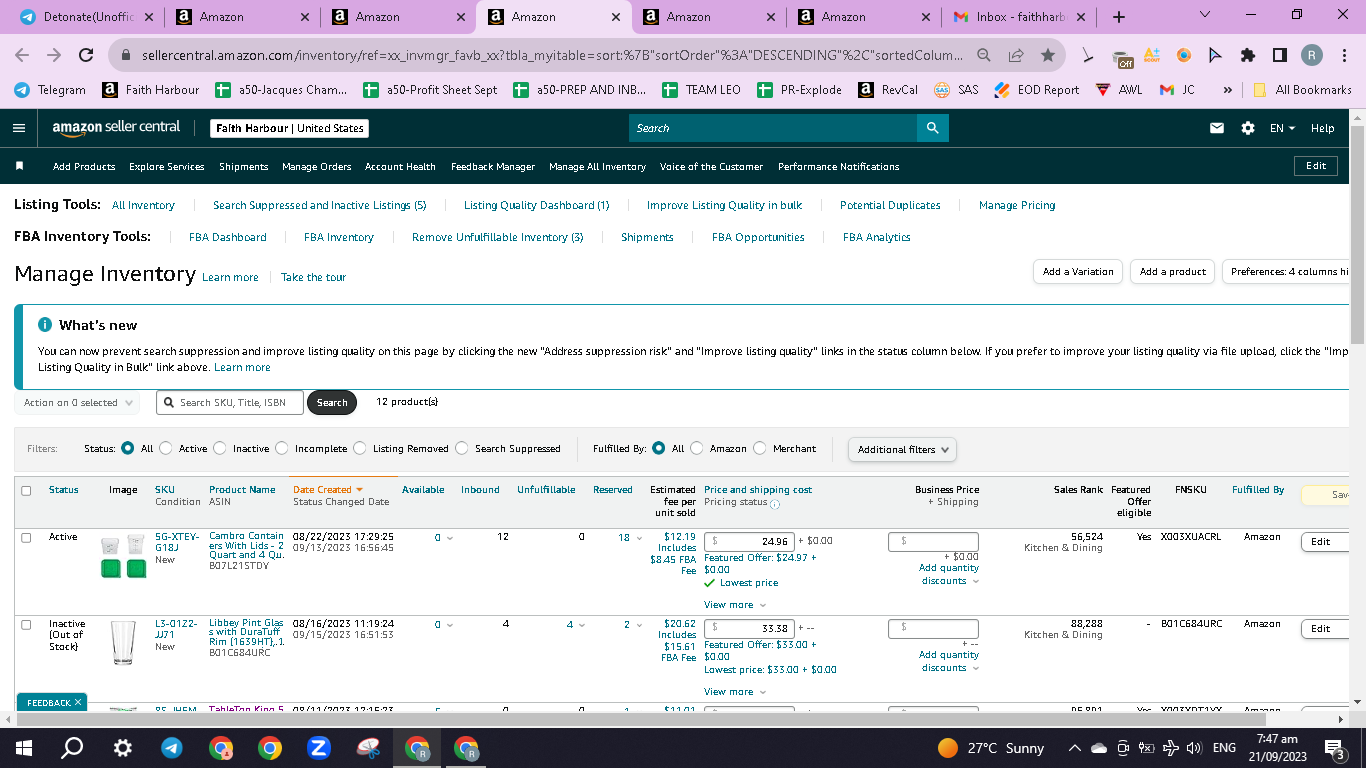
Task: Expand Add quantity discounts for Cambro row
Action: [x=948, y=575]
